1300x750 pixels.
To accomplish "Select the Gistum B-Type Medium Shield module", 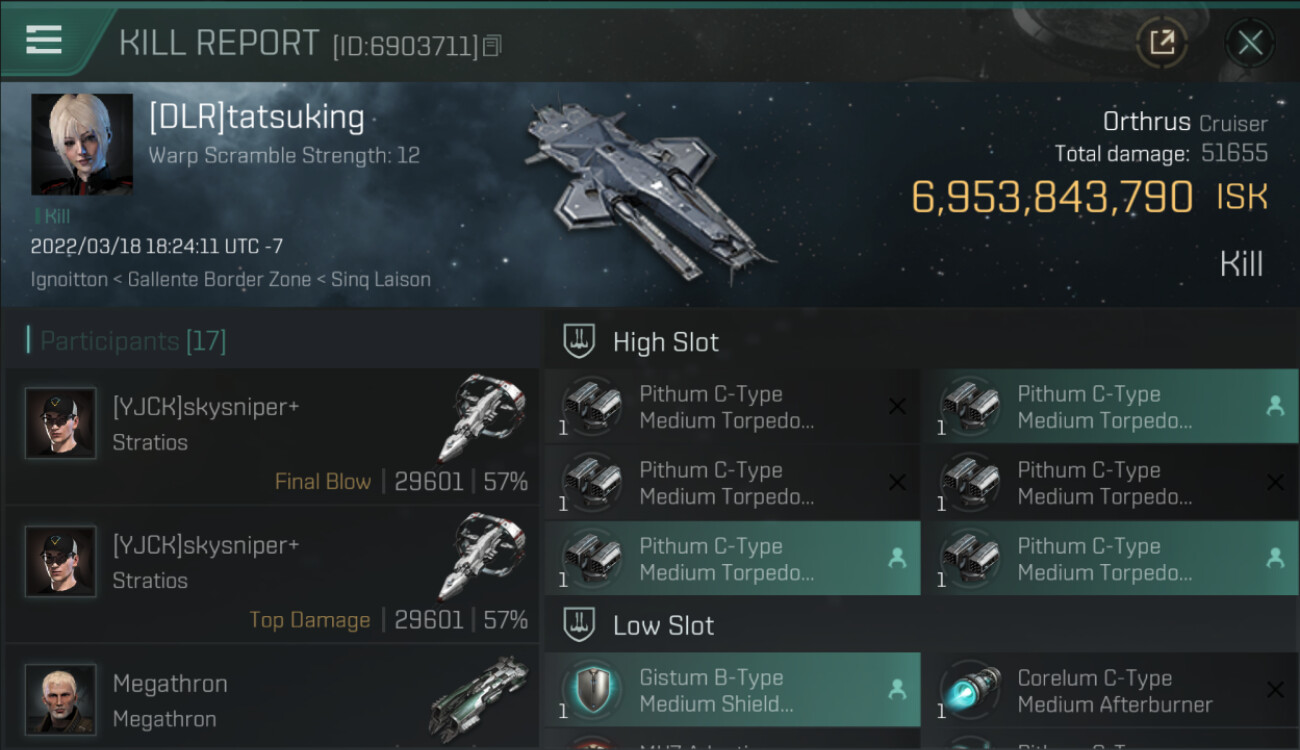I will click(x=732, y=690).
